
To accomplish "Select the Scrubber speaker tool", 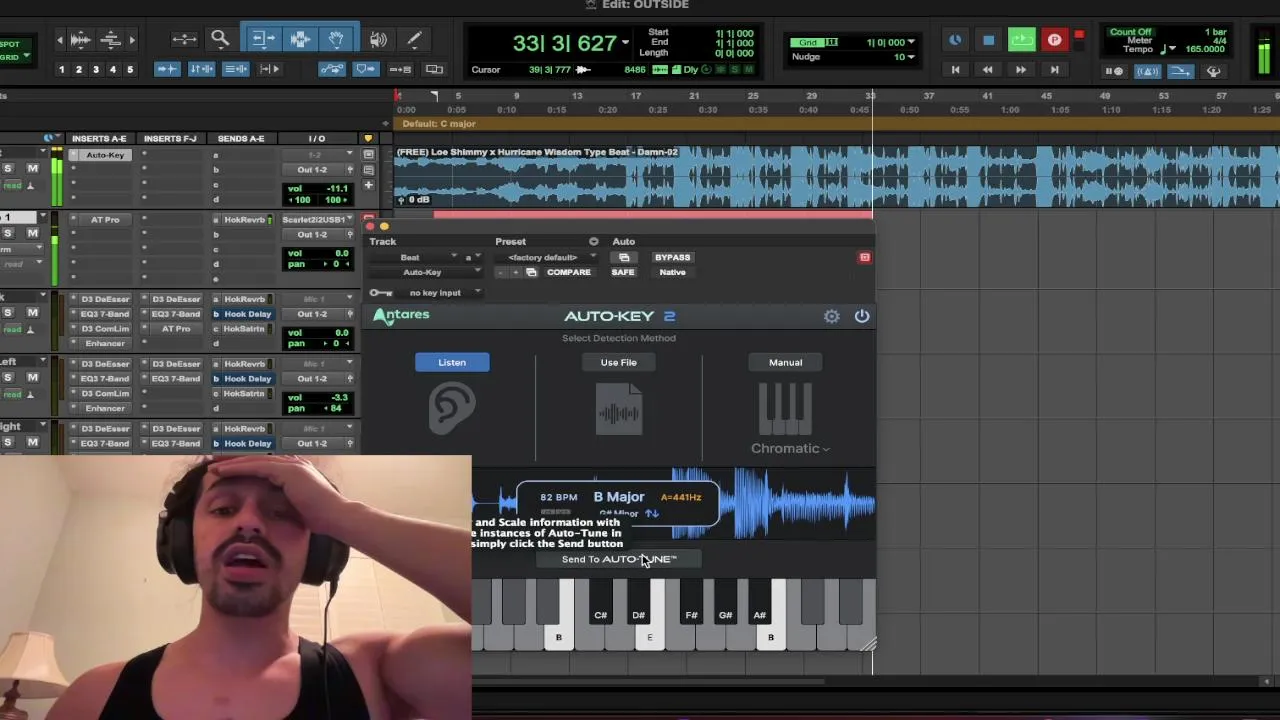I will 378,40.
